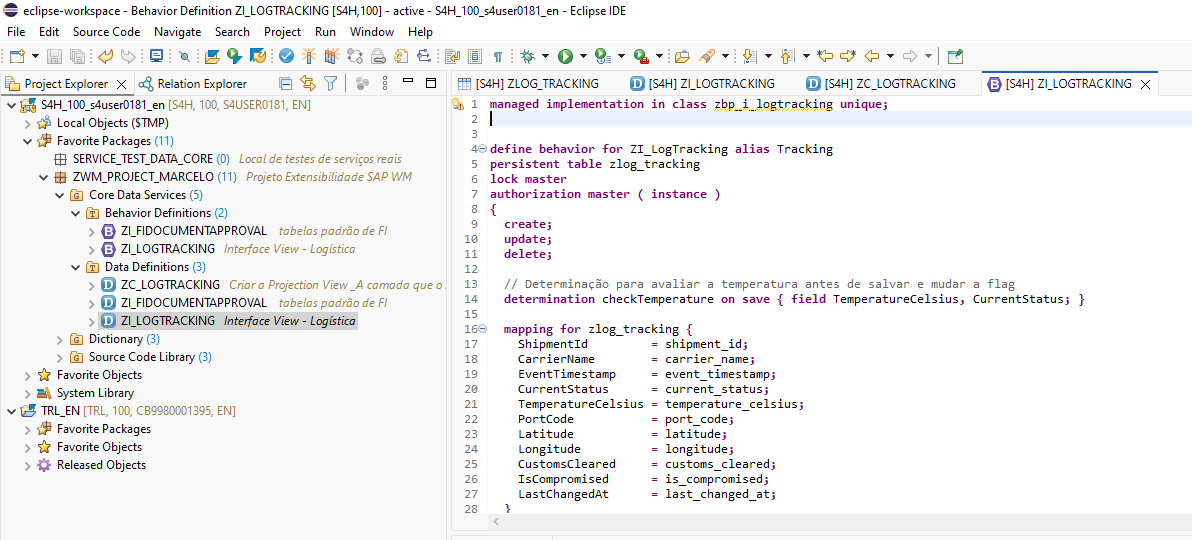Click the Save floppy disk icon
The height and width of the screenshot is (540, 1192).
pyautogui.click(x=54, y=57)
